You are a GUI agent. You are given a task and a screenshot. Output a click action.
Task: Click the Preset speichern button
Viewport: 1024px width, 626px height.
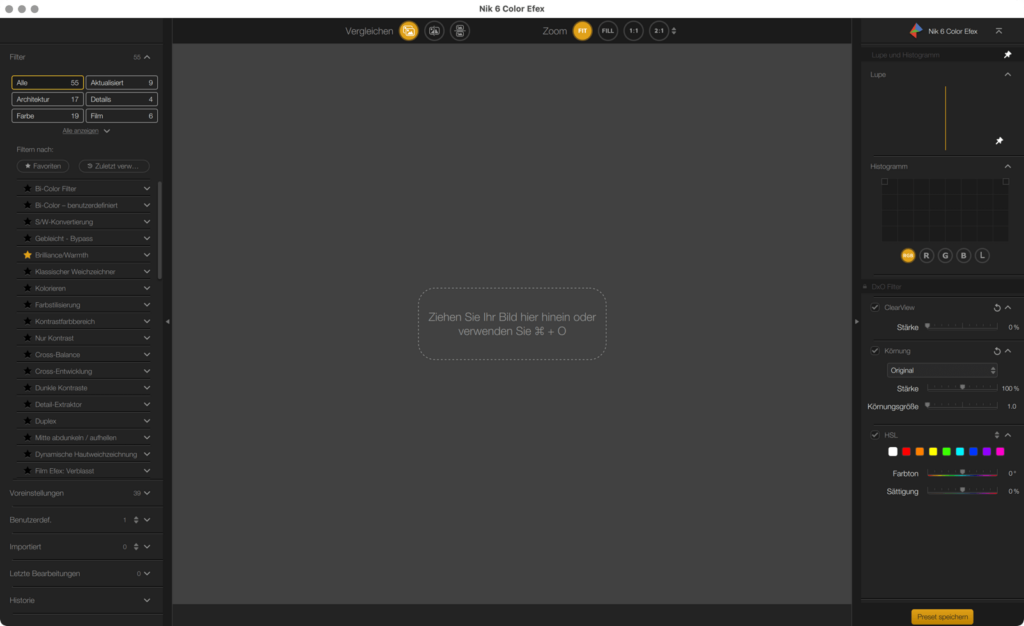pos(942,617)
